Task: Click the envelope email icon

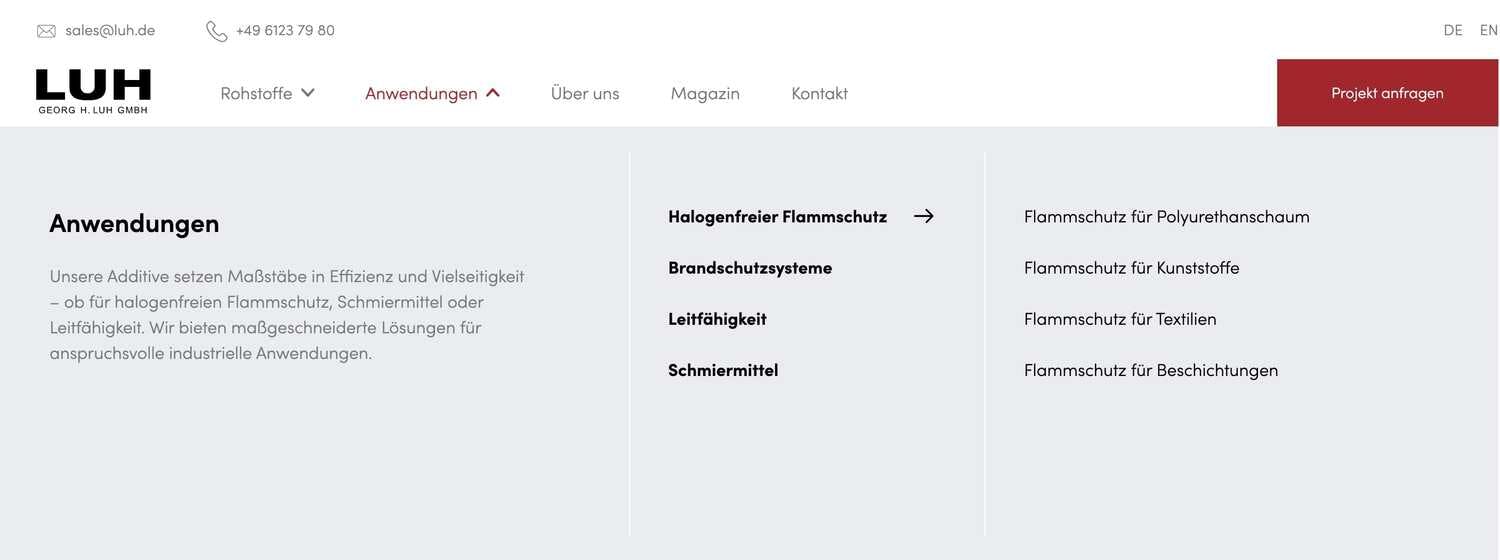Action: click(x=46, y=31)
